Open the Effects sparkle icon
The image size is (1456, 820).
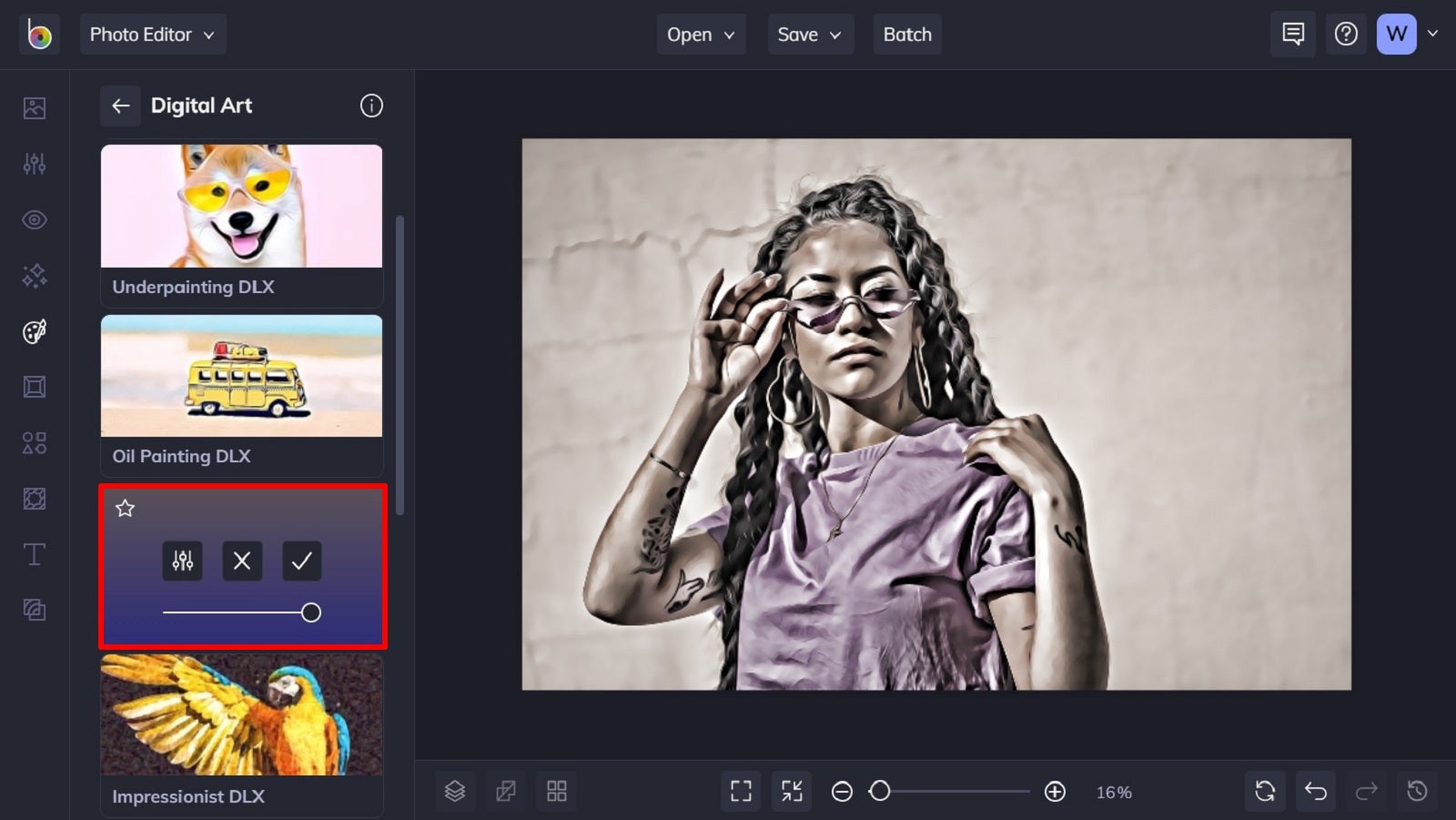(x=34, y=276)
